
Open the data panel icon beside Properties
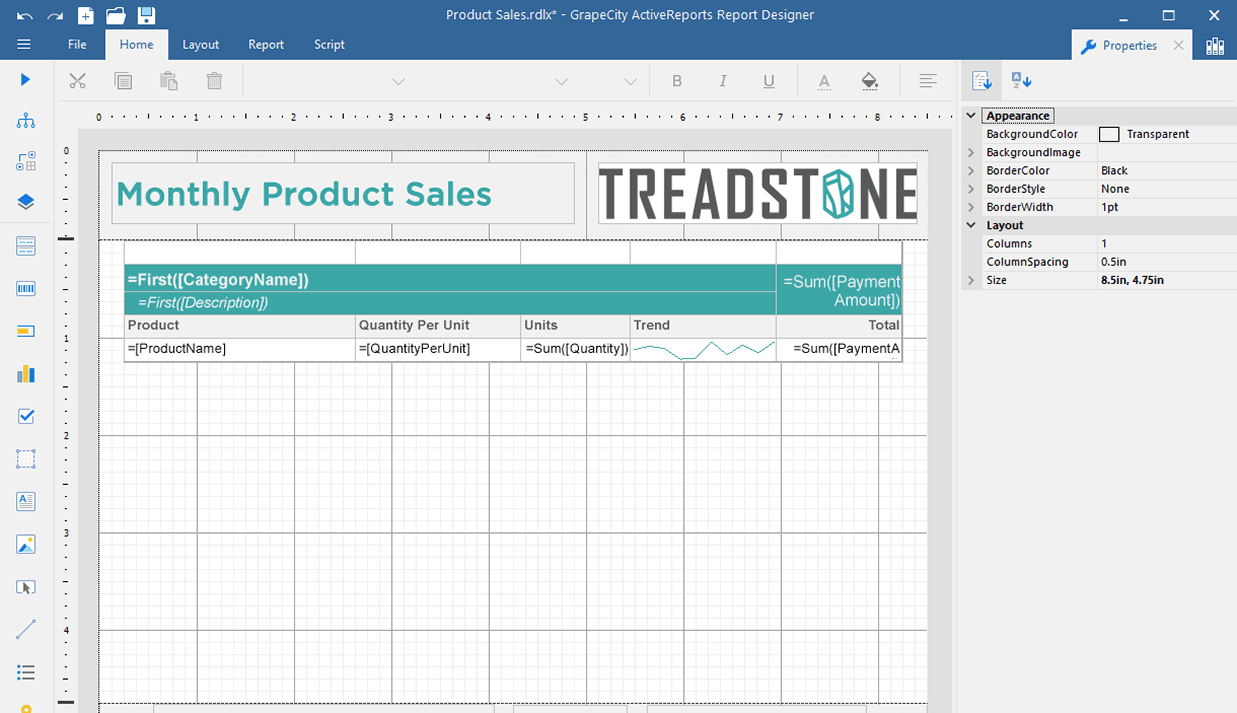click(1215, 45)
